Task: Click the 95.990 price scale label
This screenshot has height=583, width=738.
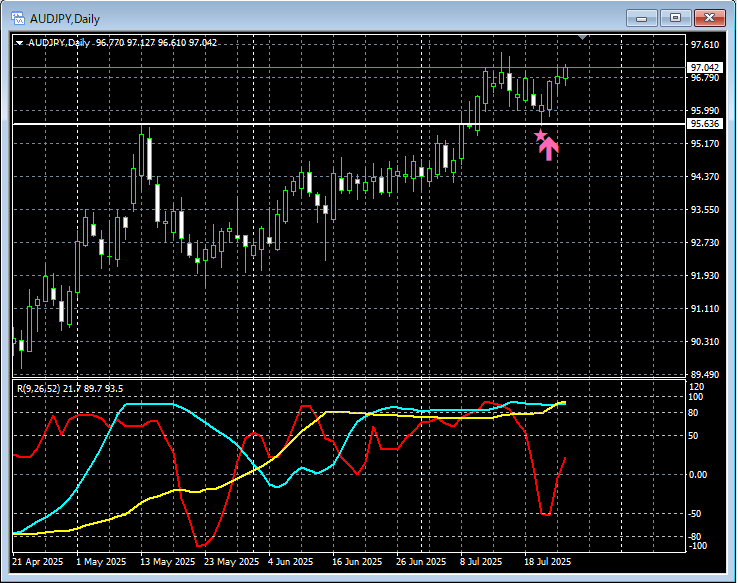Action: coord(705,111)
